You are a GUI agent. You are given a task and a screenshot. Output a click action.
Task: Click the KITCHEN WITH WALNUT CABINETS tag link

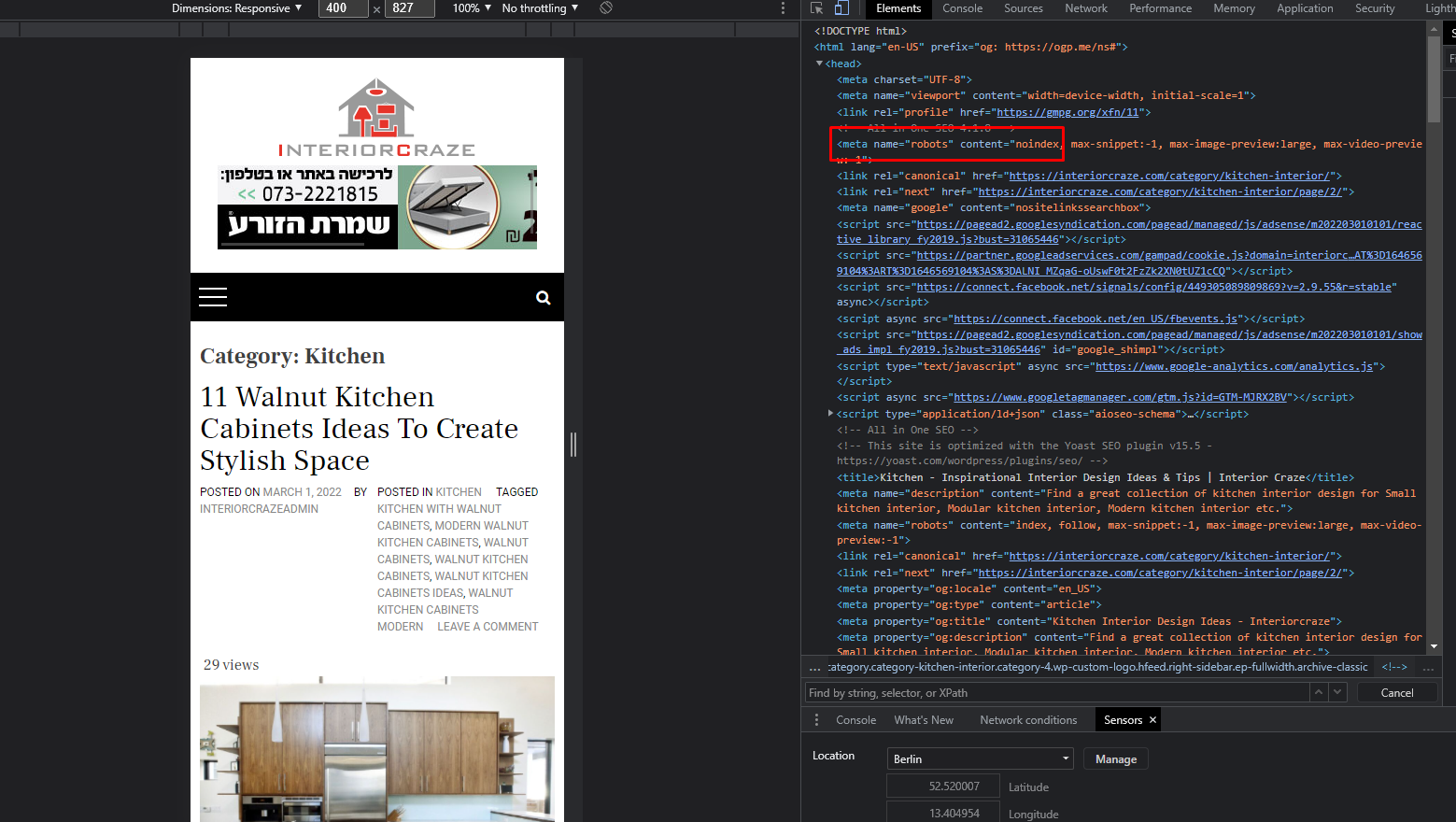pos(439,517)
